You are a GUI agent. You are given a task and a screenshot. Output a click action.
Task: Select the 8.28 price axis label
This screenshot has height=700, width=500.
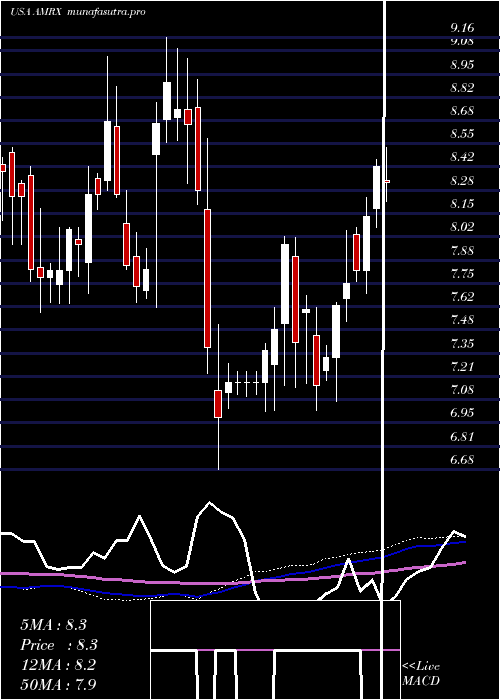pyautogui.click(x=462, y=181)
